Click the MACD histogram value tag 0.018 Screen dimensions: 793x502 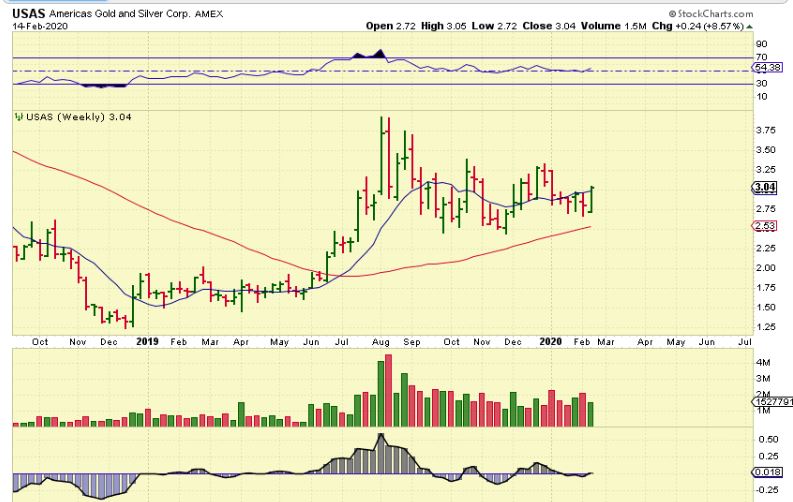[767, 473]
